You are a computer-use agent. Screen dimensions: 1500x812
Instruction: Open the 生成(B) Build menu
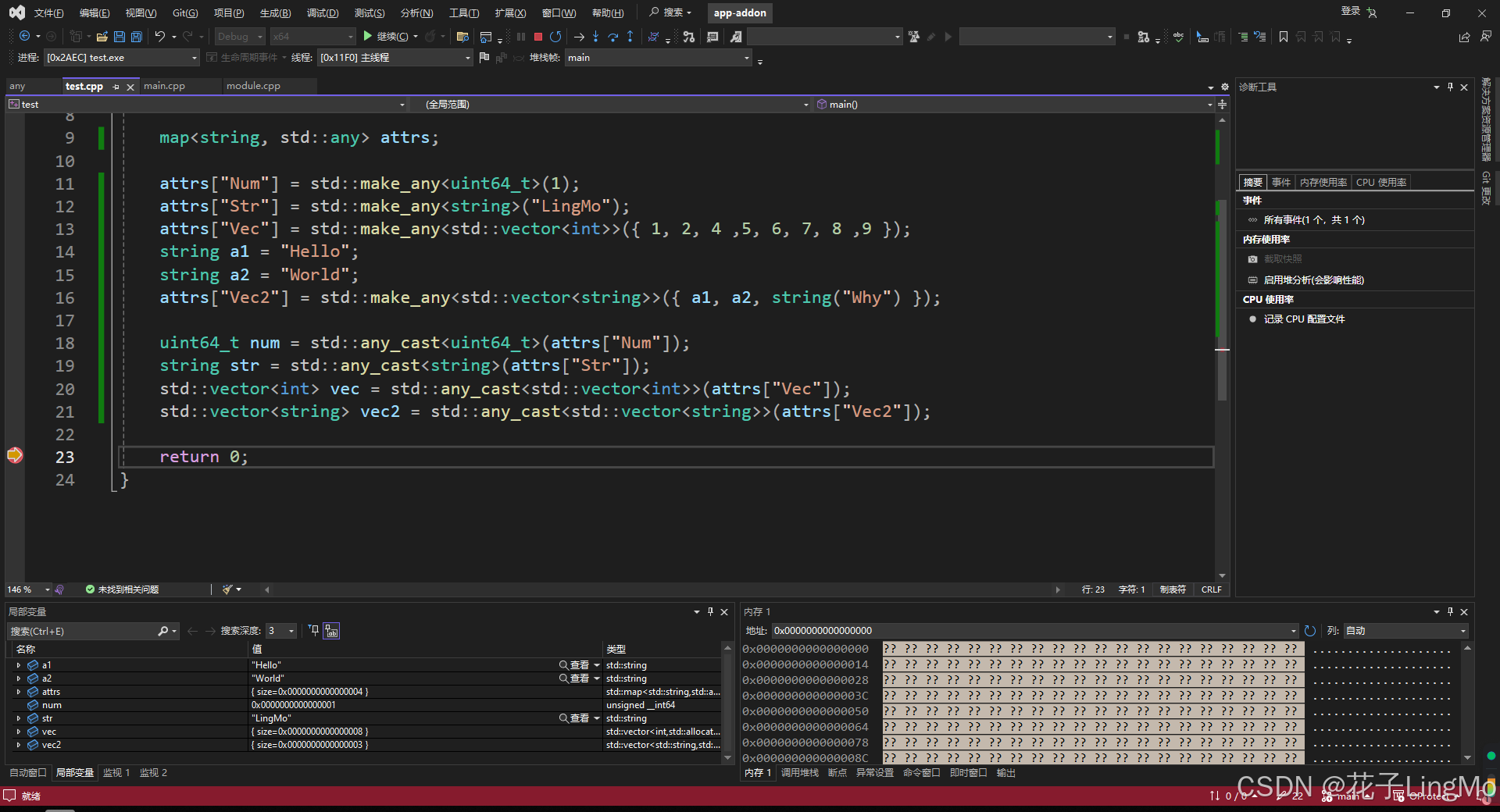275,12
